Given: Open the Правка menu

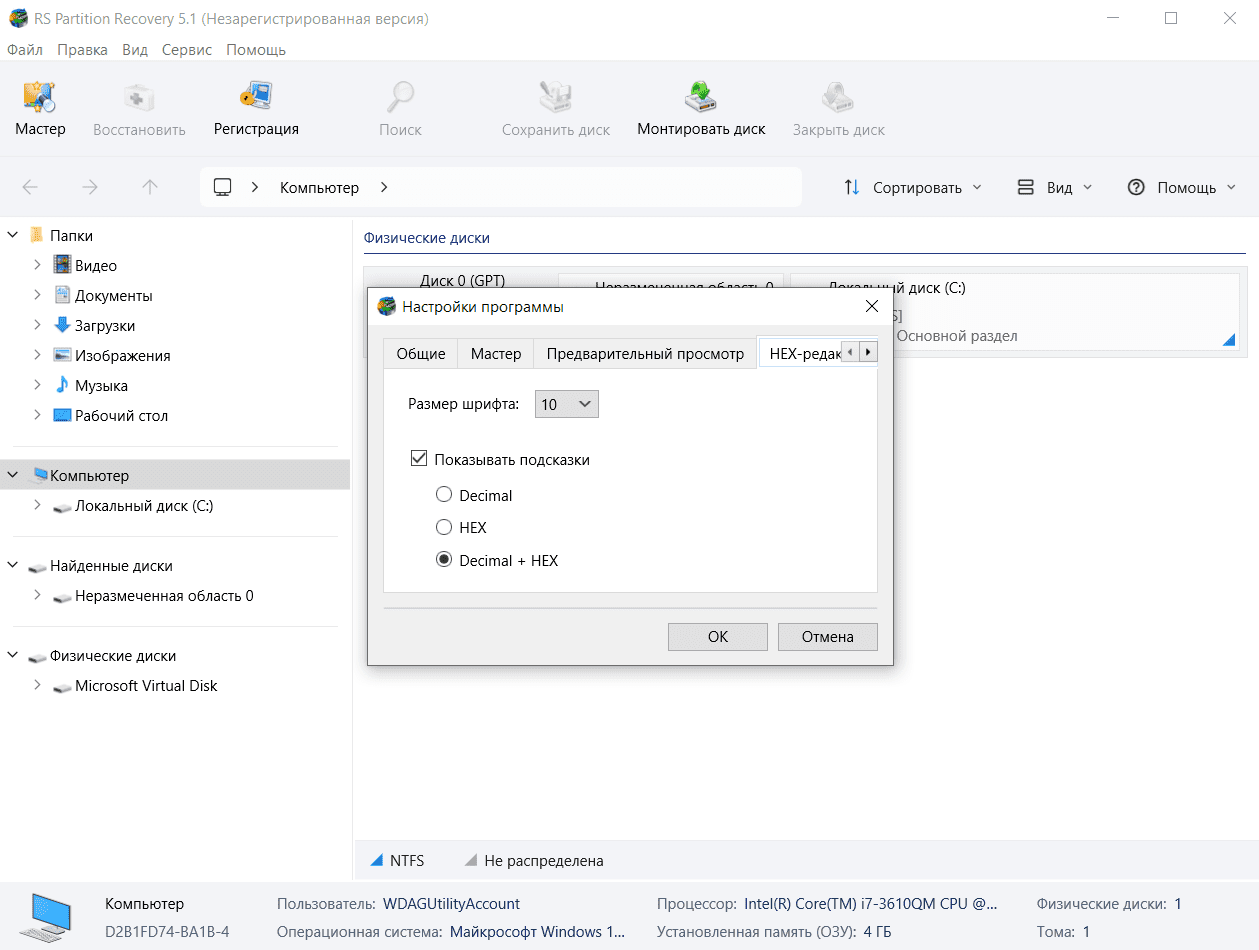Looking at the screenshot, I should click(82, 49).
